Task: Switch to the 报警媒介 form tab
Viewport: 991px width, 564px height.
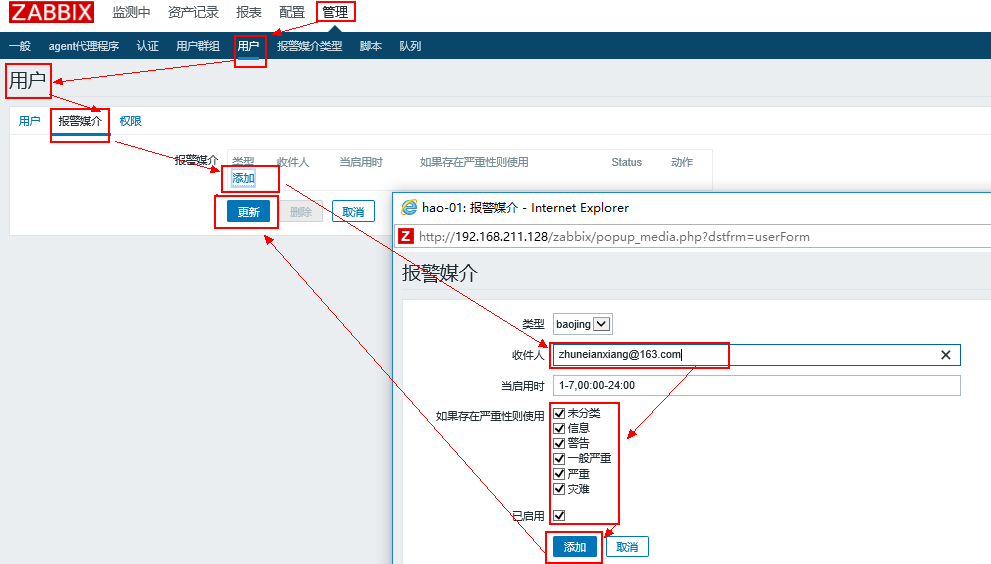Action: click(x=80, y=121)
